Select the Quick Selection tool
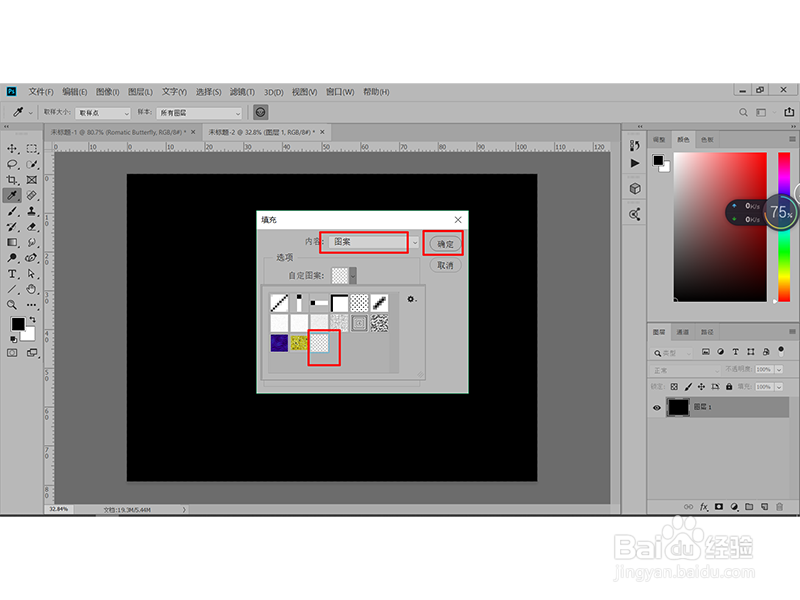800x600 pixels. point(32,164)
